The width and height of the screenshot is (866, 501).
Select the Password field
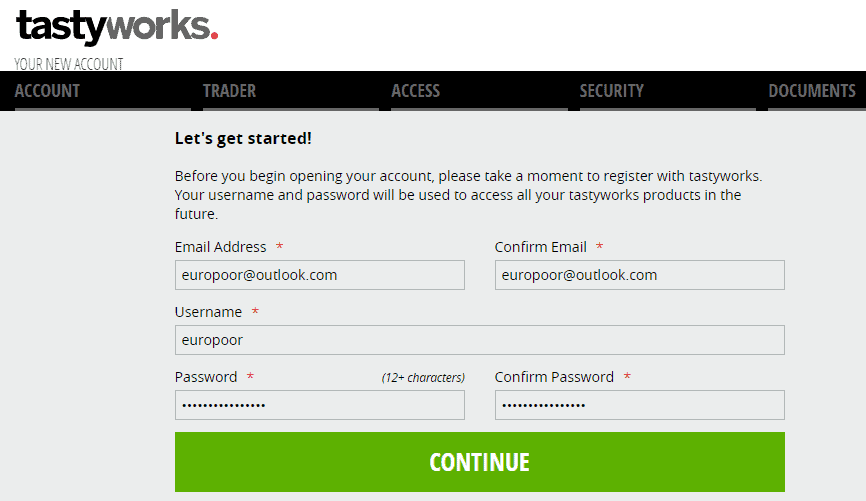(x=320, y=405)
